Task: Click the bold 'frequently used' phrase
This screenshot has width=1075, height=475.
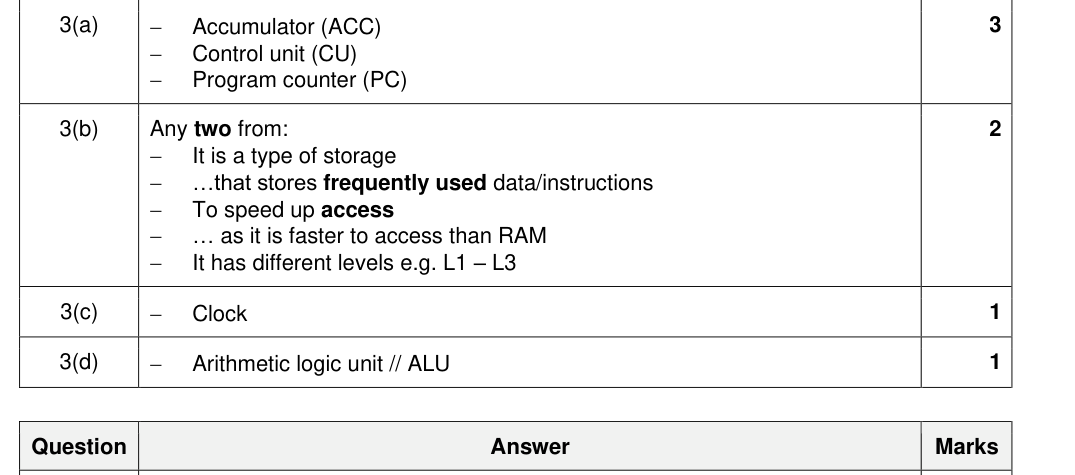Action: point(404,183)
